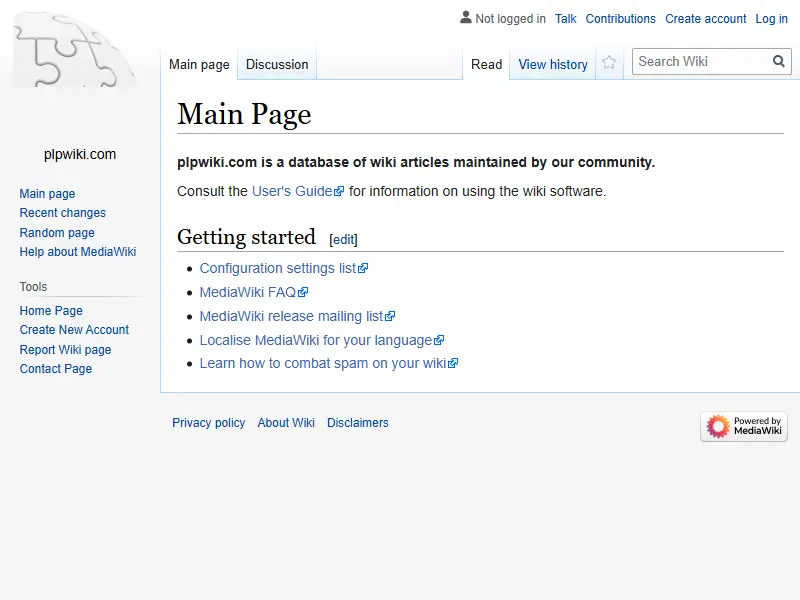This screenshot has width=800, height=600.
Task: Open Disclaimers footer link
Action: (x=358, y=423)
